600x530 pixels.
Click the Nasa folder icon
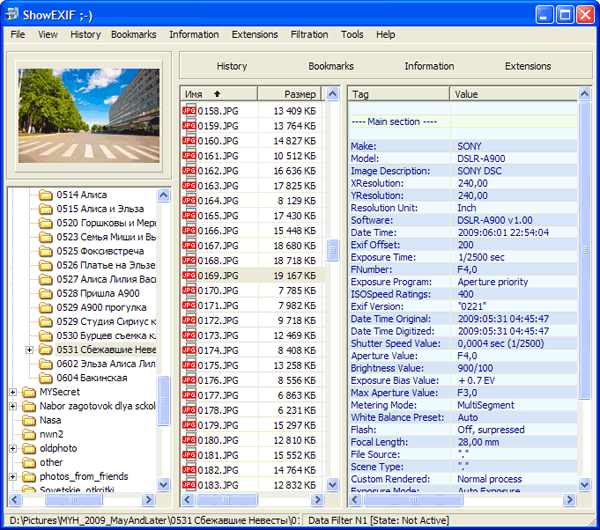click(x=29, y=421)
